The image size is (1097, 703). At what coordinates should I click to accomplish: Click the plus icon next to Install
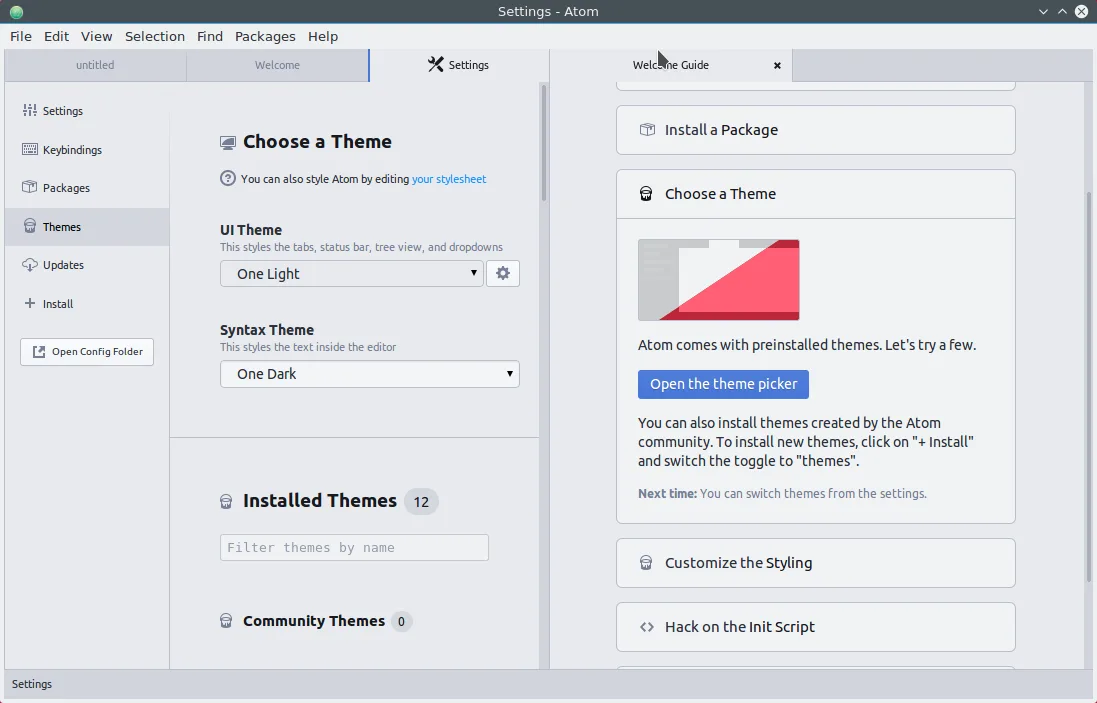(29, 303)
